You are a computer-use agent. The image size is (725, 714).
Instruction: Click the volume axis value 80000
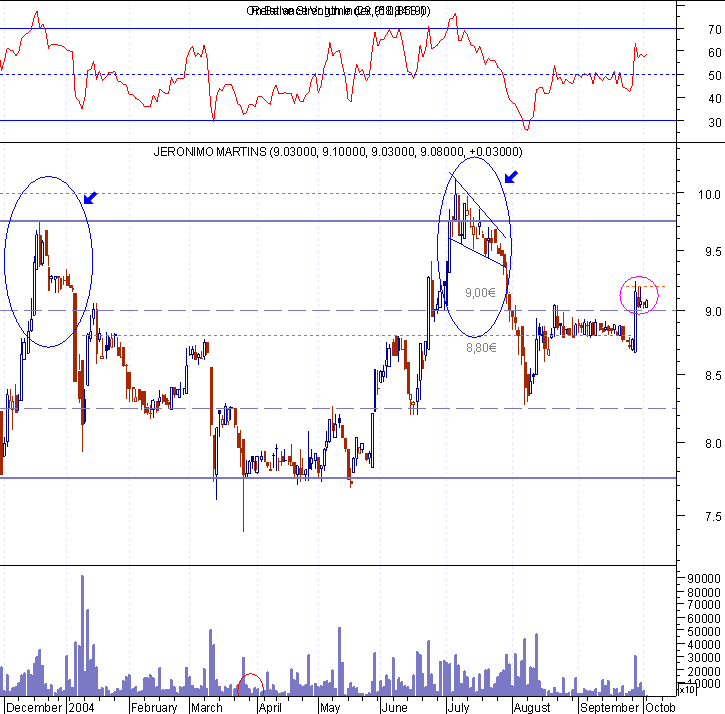[x=704, y=592]
